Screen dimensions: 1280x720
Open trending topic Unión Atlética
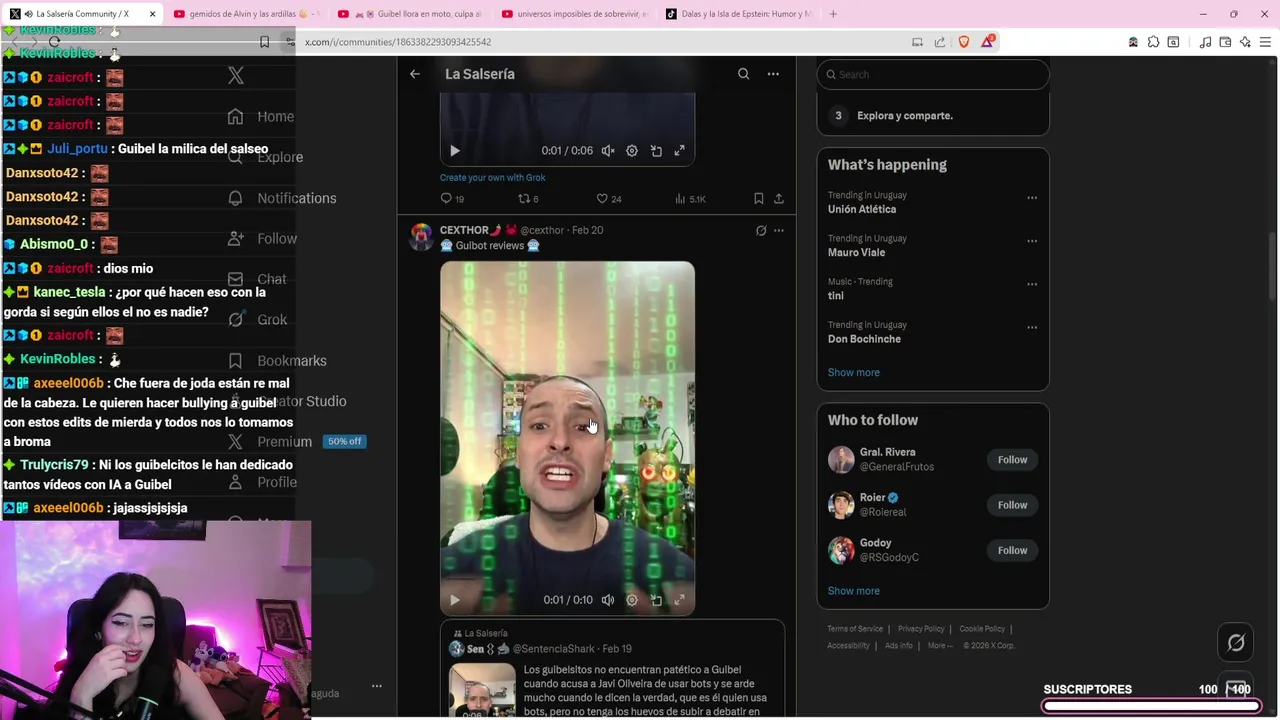(x=862, y=209)
